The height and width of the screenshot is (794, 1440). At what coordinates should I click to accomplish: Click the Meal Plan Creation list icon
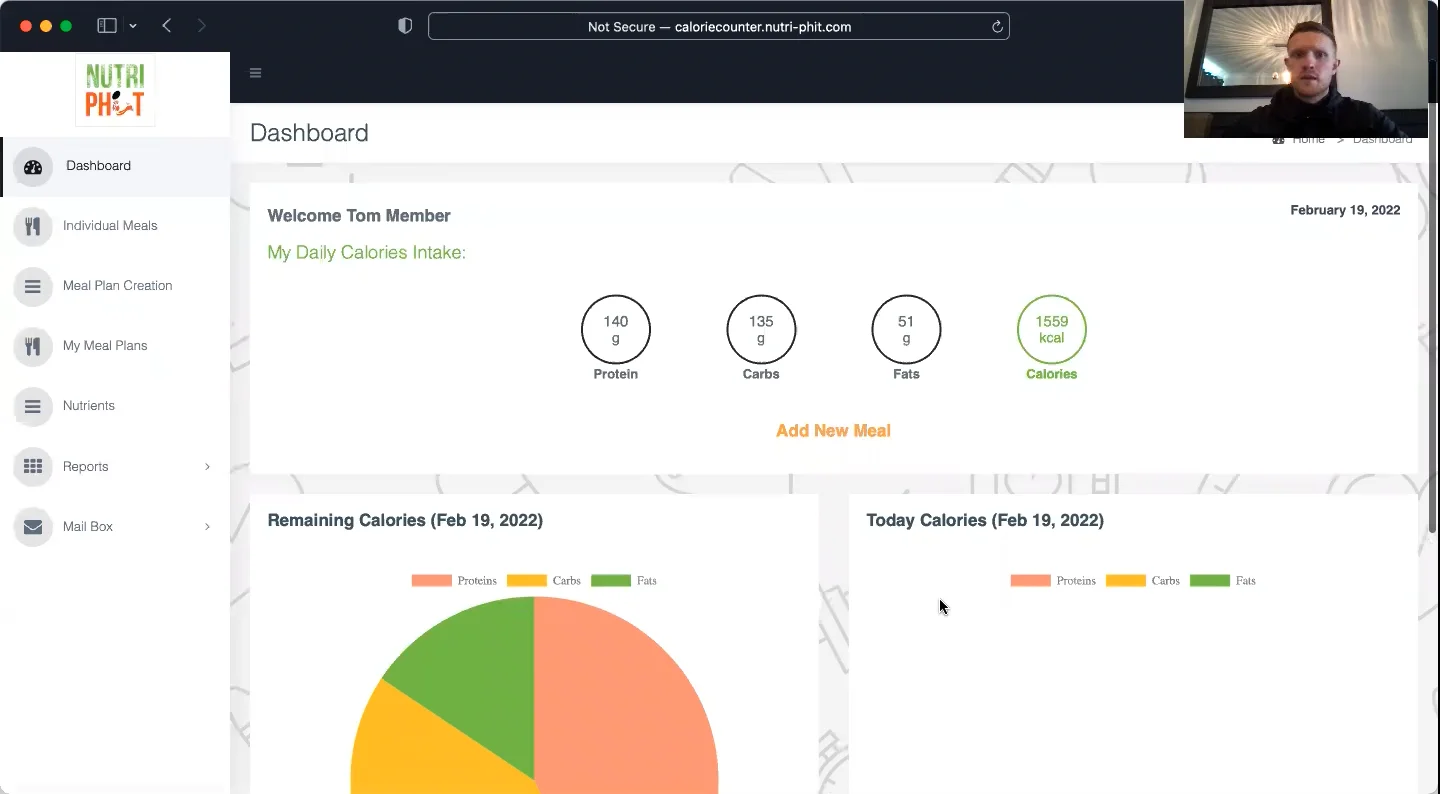[33, 286]
